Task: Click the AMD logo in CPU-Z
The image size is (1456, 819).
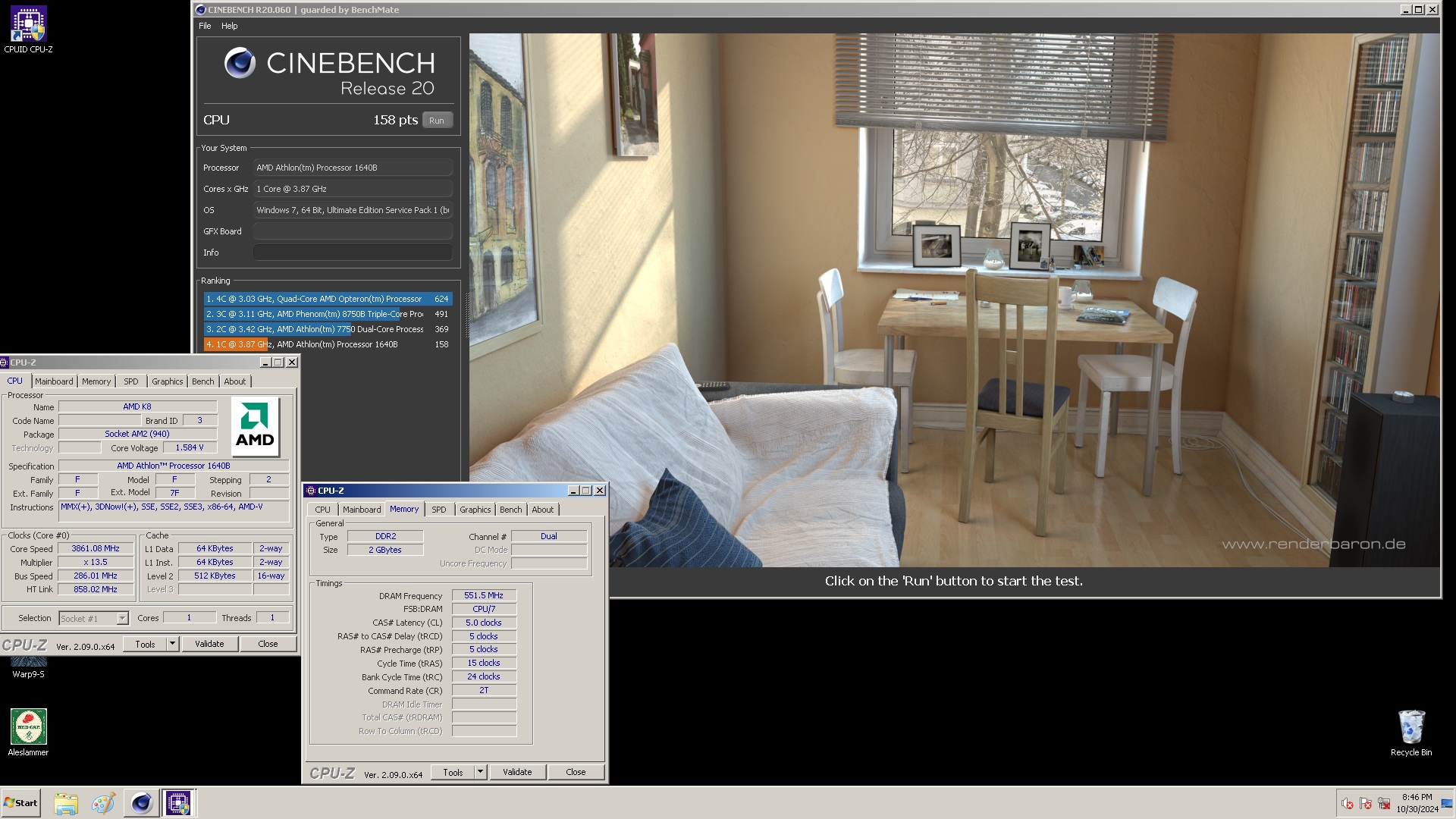Action: coord(255,426)
